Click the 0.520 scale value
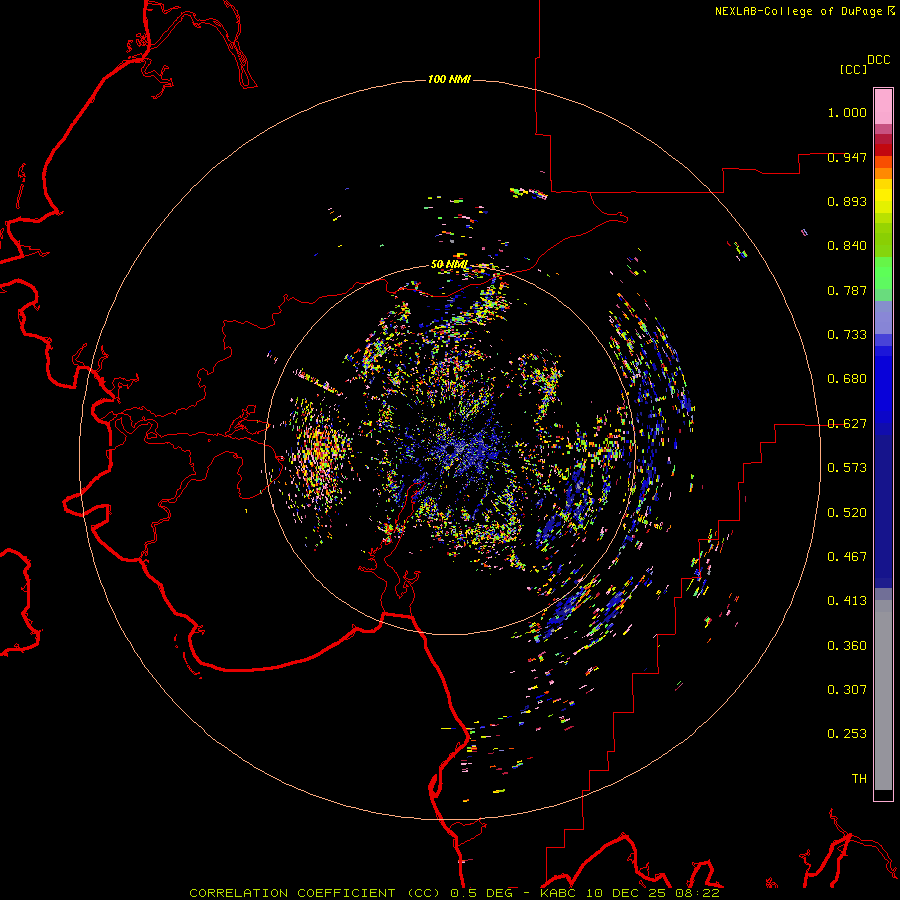The width and height of the screenshot is (900, 900). click(x=847, y=513)
